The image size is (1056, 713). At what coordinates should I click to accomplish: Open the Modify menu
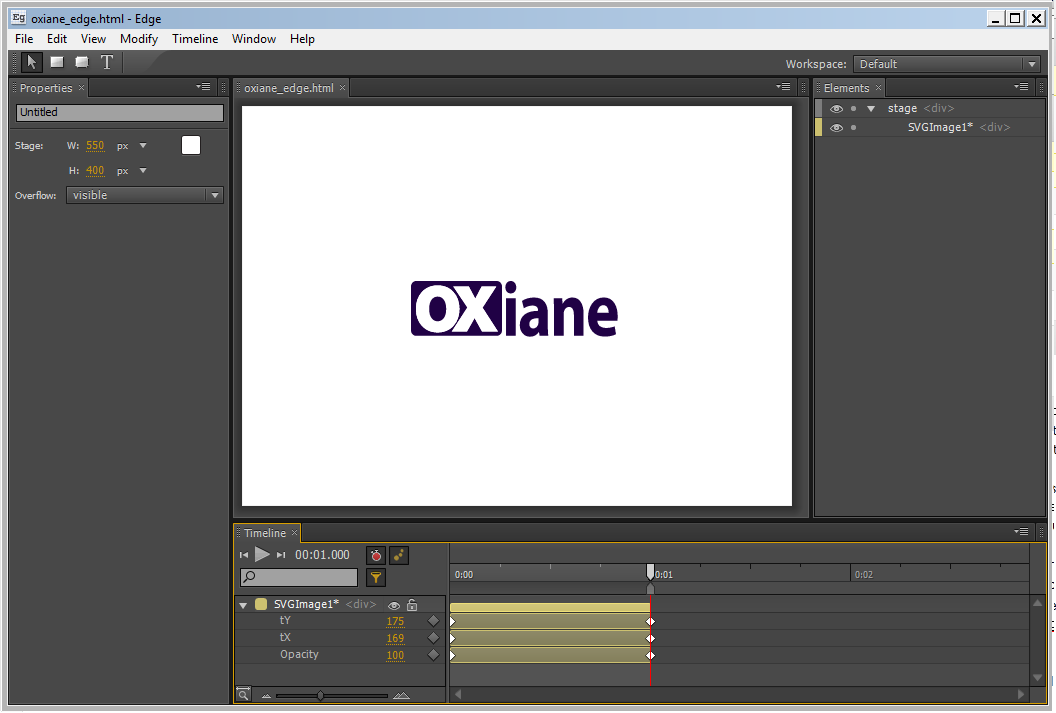tap(139, 39)
